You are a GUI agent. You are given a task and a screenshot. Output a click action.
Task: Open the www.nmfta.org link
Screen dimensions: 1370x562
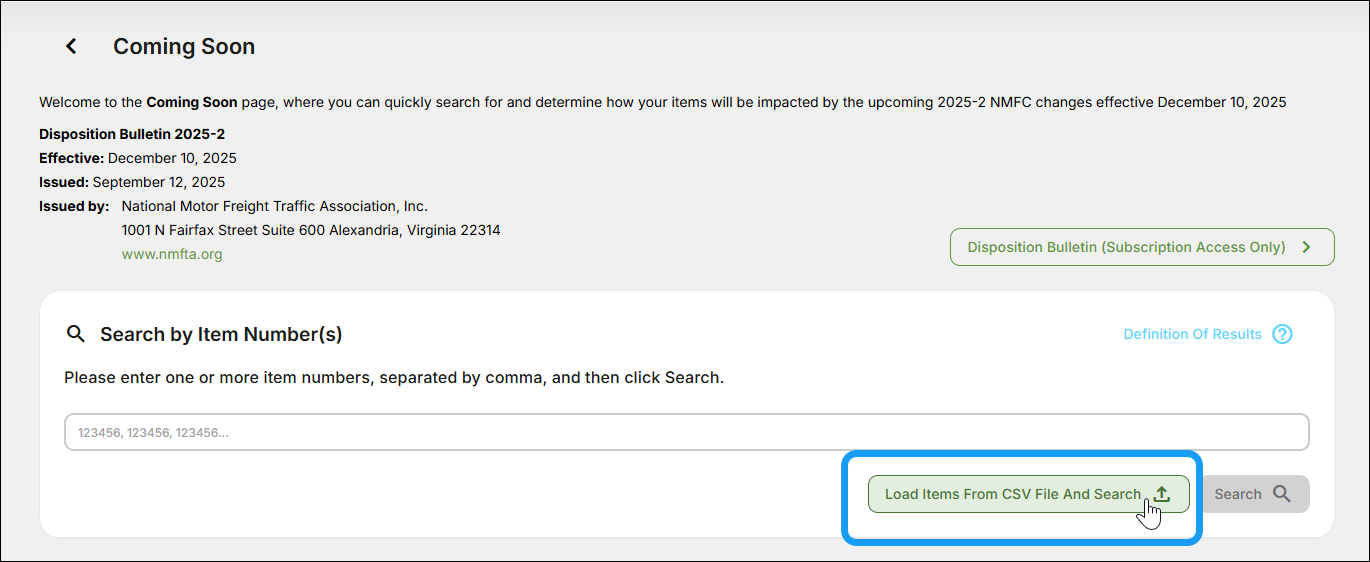point(172,254)
